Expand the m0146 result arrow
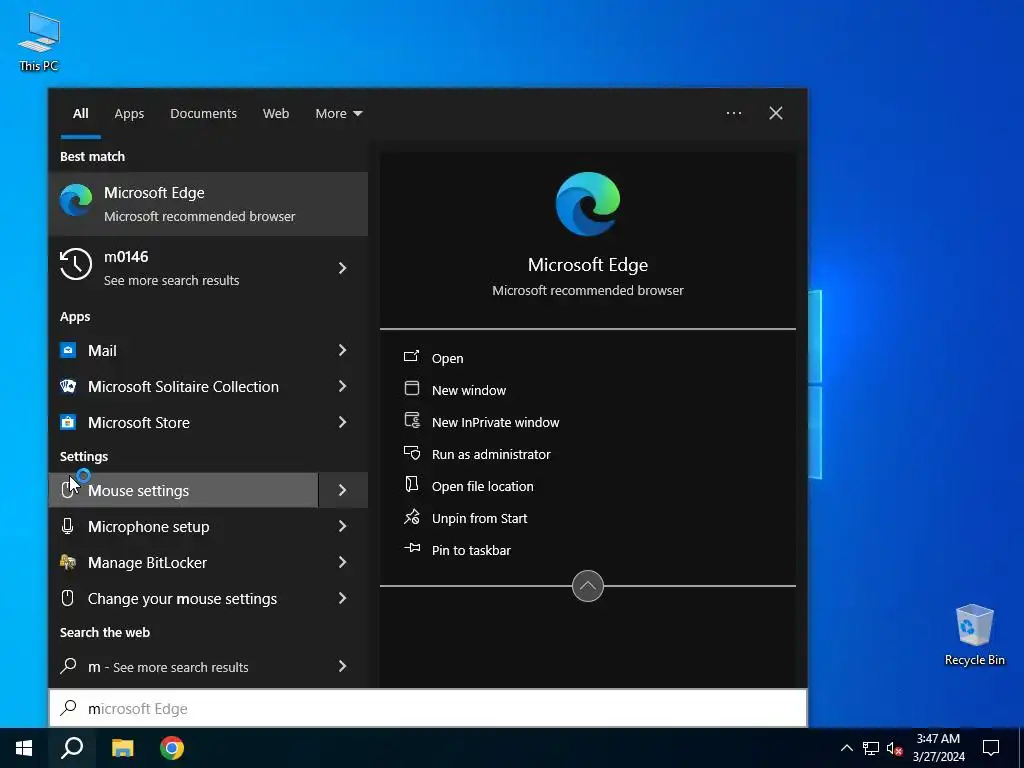Viewport: 1024px width, 768px height. coord(342,268)
